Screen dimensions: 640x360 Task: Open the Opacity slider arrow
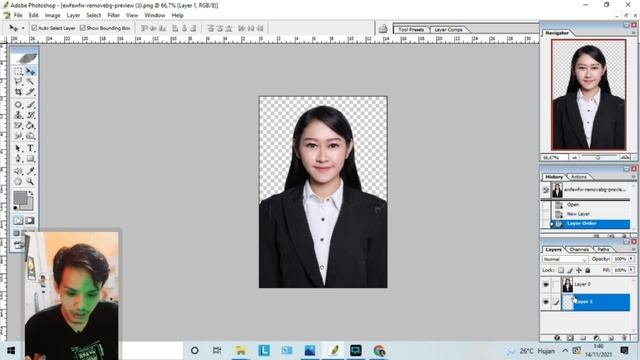[631, 259]
